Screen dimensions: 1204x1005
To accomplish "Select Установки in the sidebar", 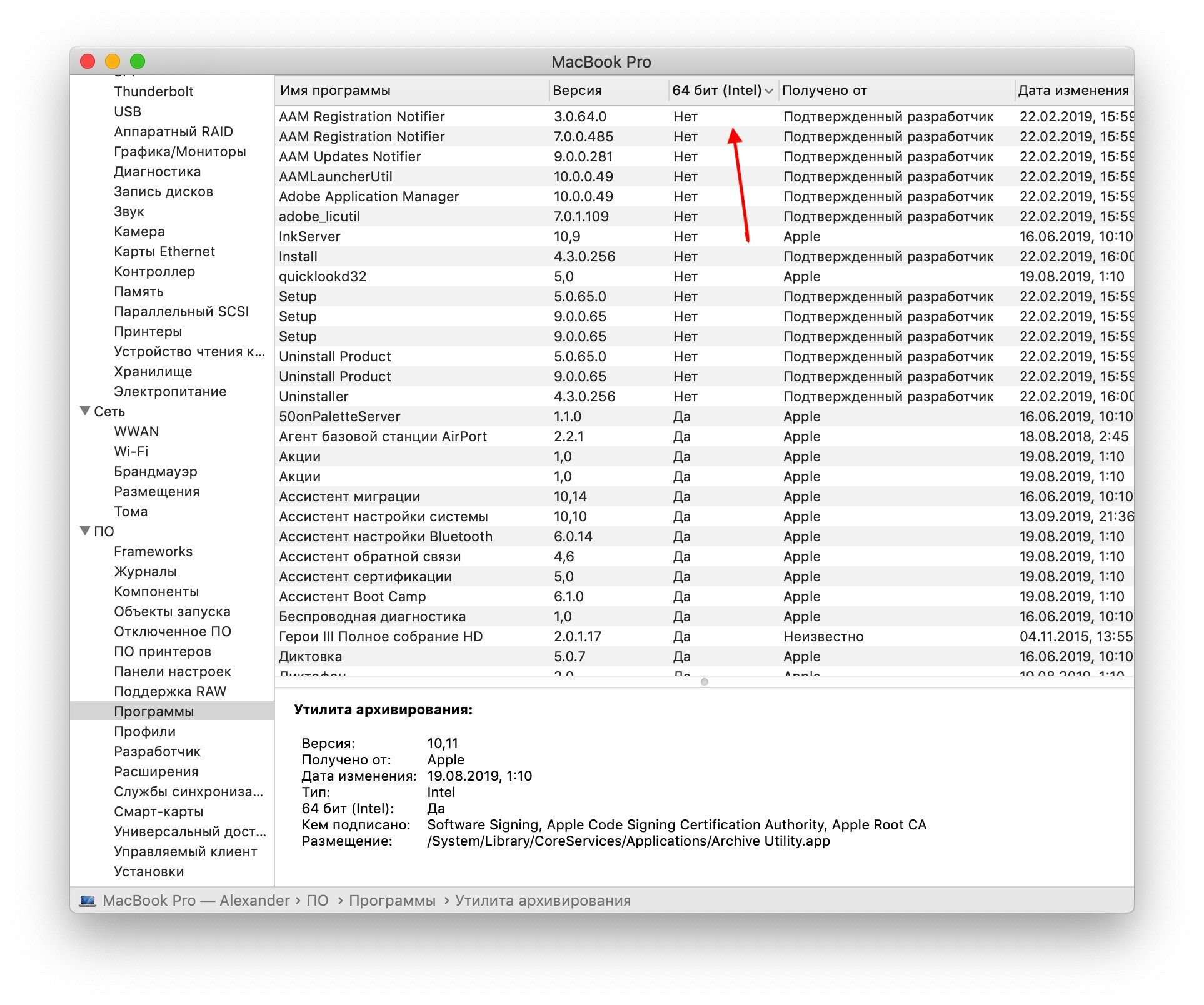I will (149, 871).
